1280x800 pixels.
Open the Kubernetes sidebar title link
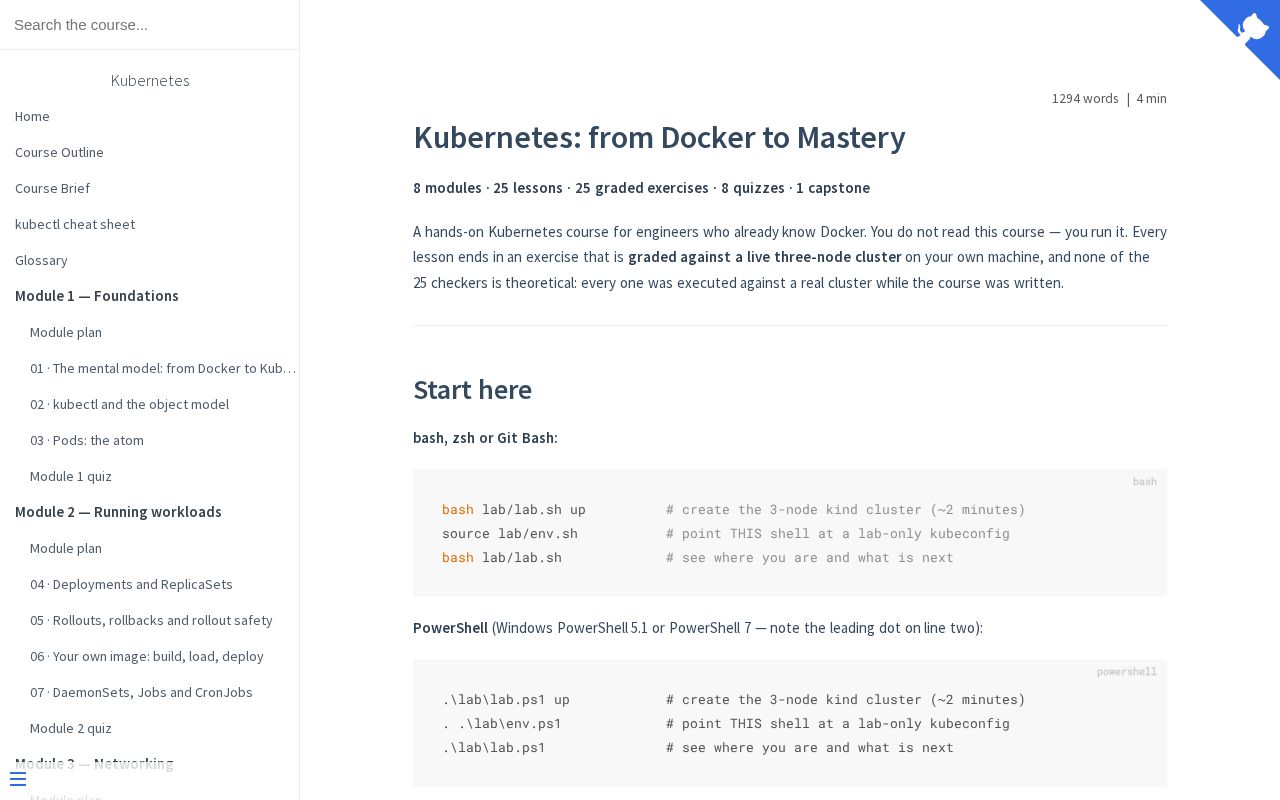tap(150, 80)
